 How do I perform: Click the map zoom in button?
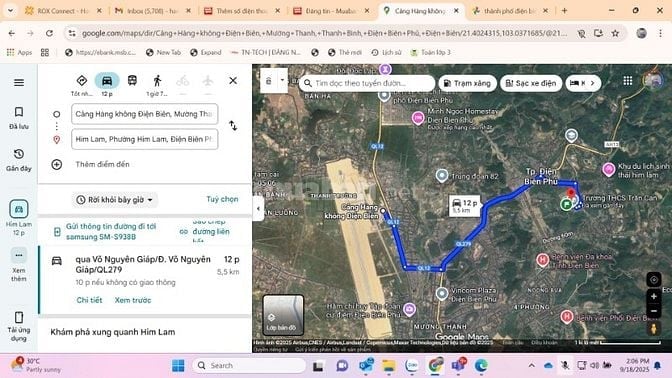(x=654, y=296)
